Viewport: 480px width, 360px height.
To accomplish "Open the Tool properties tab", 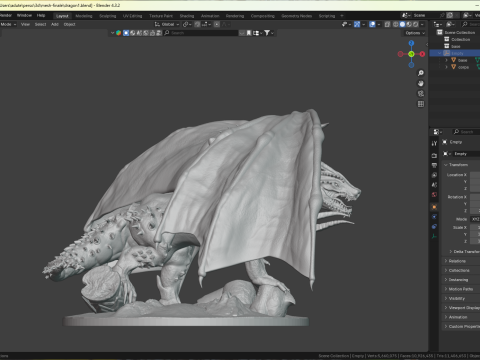I will pyautogui.click(x=434, y=143).
